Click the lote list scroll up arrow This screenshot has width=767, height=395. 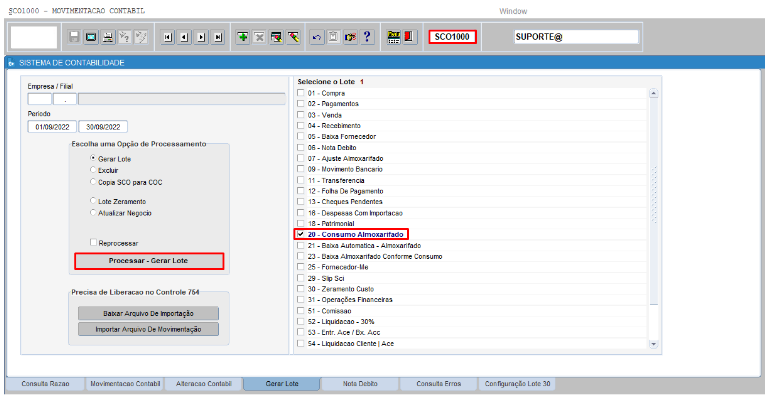[x=654, y=93]
